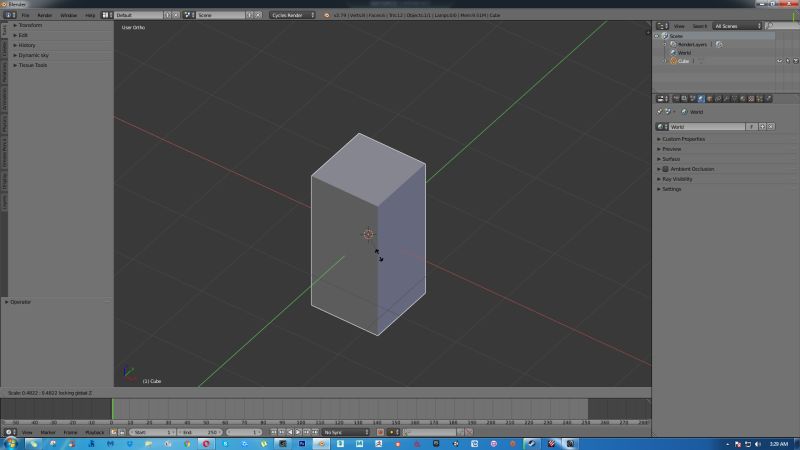Switch to Modifiers properties tab icon
800x450 pixels.
[726, 98]
